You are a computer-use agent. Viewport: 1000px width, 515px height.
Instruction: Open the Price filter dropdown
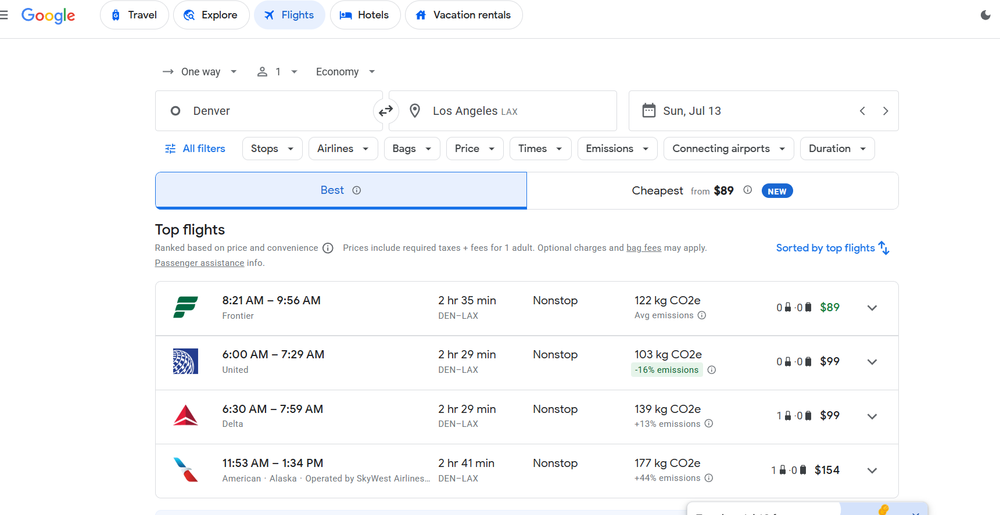[x=474, y=149]
